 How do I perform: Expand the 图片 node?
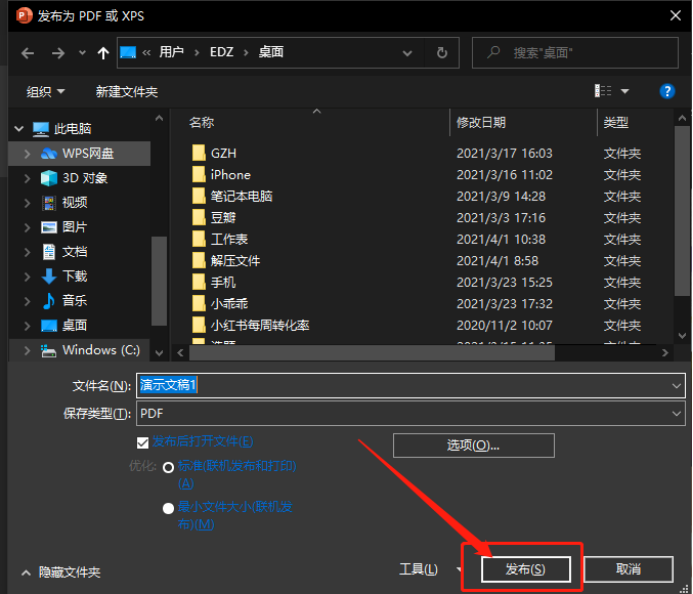[x=27, y=227]
